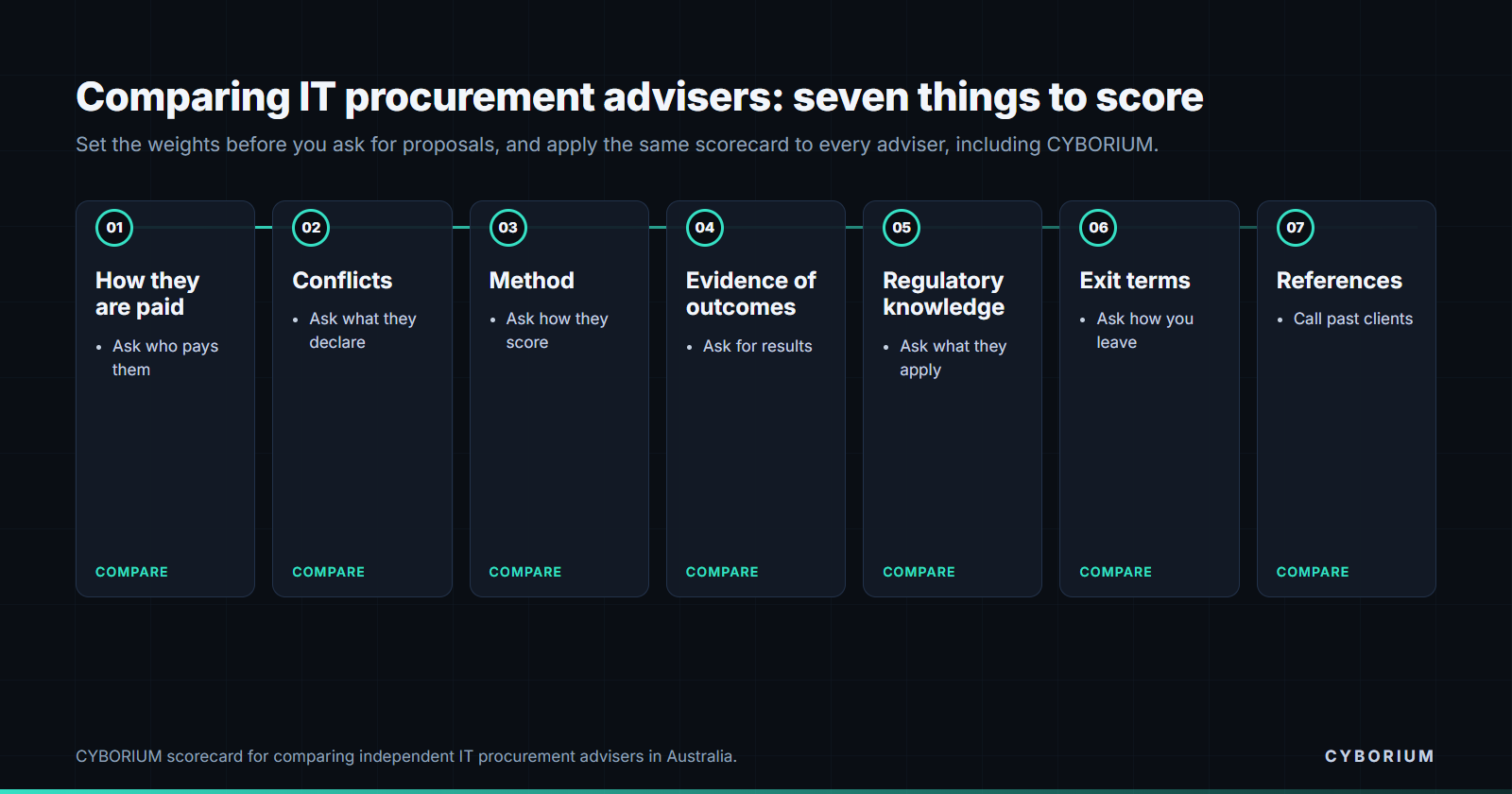Open Compare under How they are paid
The height and width of the screenshot is (794, 1512).
(x=131, y=572)
